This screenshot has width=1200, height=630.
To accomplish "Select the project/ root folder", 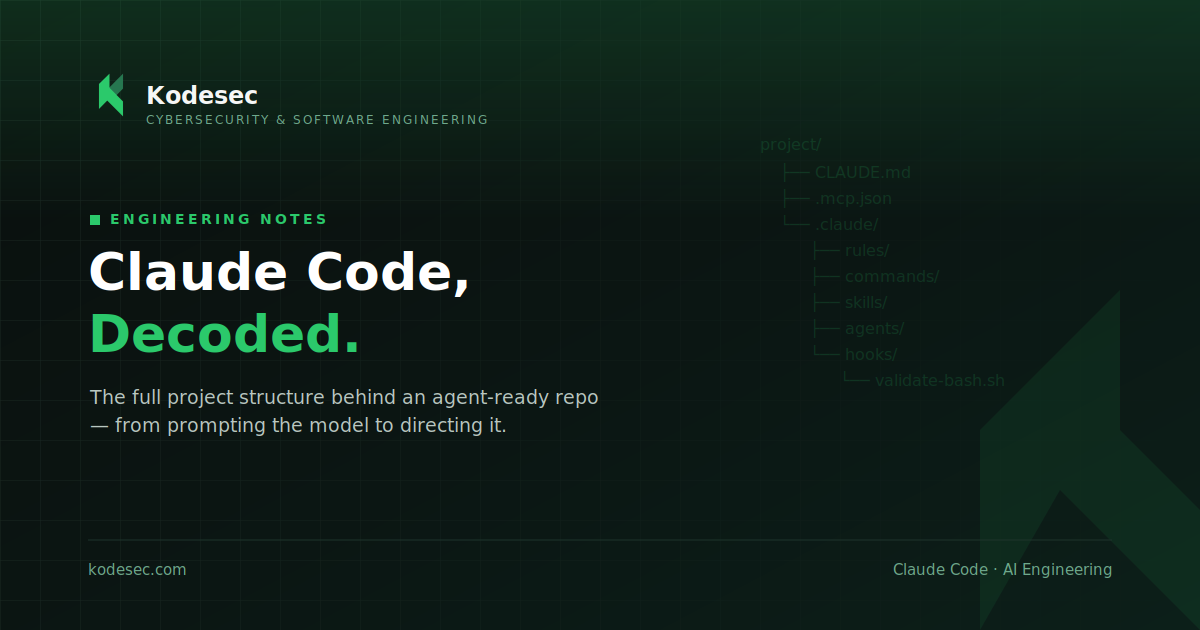I will [790, 145].
